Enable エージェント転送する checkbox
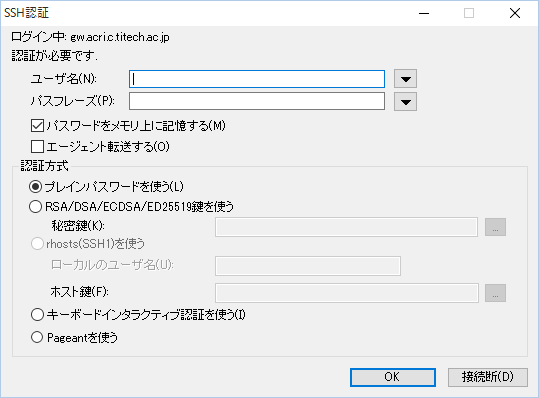The height and width of the screenshot is (398, 539). point(37,146)
